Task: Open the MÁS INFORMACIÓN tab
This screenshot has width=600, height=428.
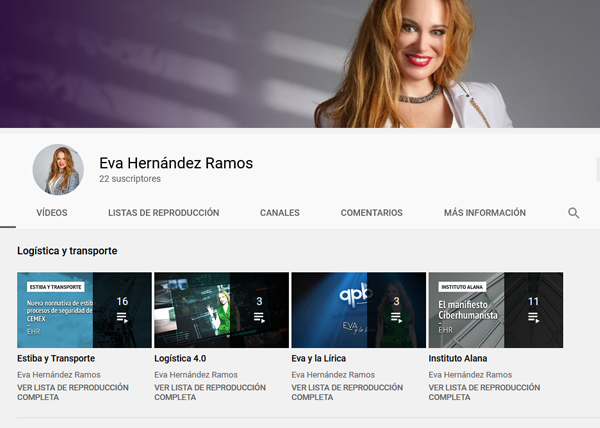Action: click(484, 213)
